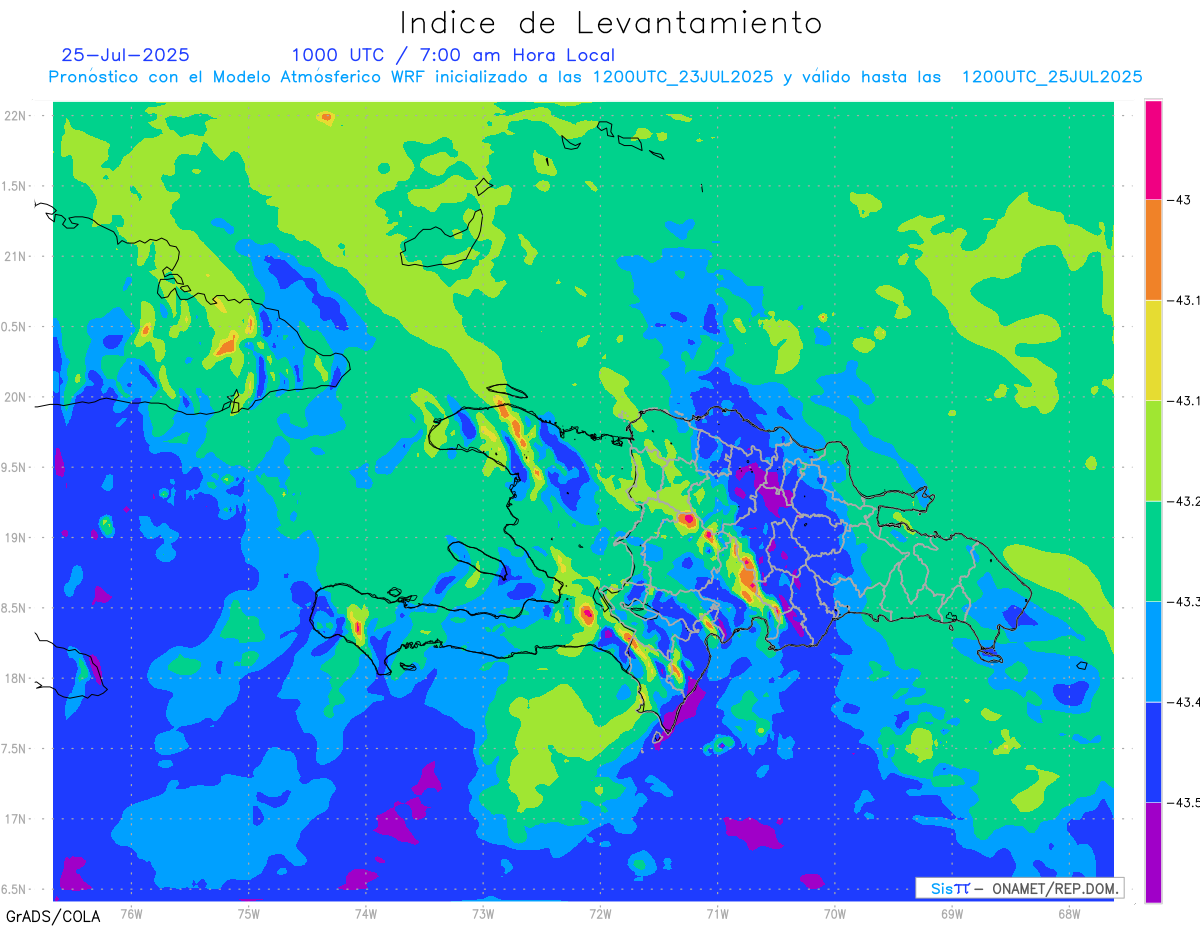Click the '22N' latitude label
The width and height of the screenshot is (1200, 927).
[16, 115]
